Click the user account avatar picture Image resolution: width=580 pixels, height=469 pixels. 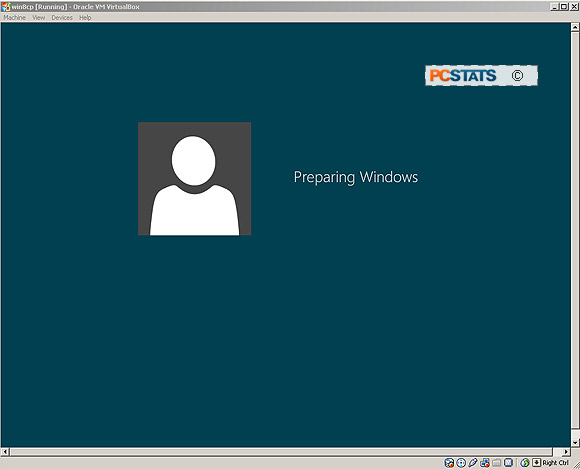click(195, 179)
